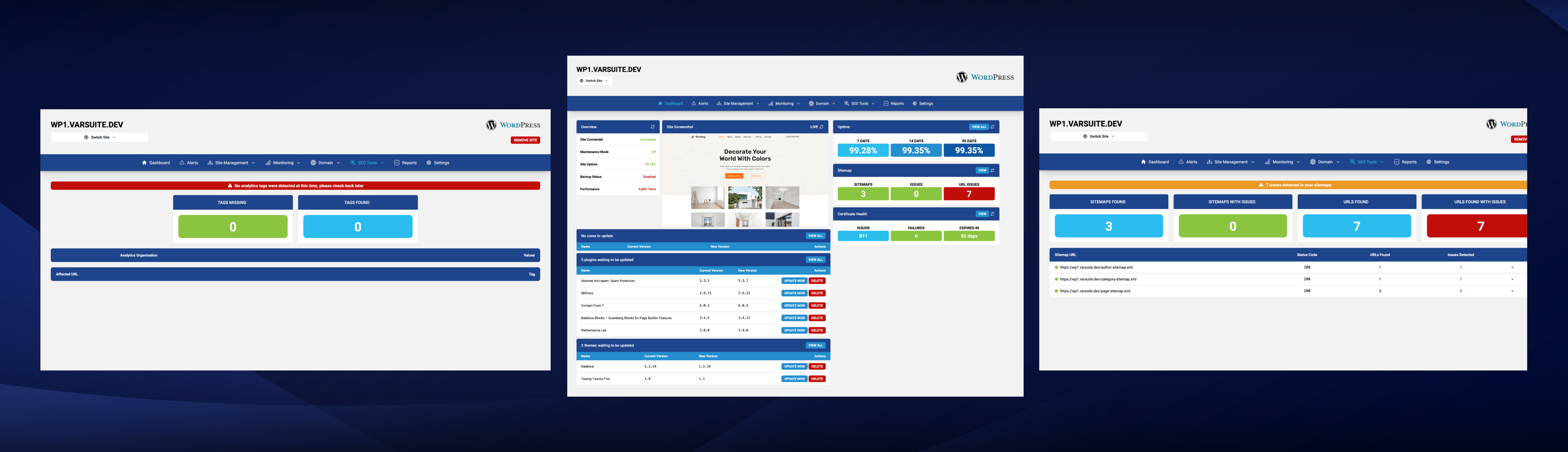This screenshot has width=1568, height=452.
Task: Click the Alerts warning triangle icon
Action: click(694, 103)
